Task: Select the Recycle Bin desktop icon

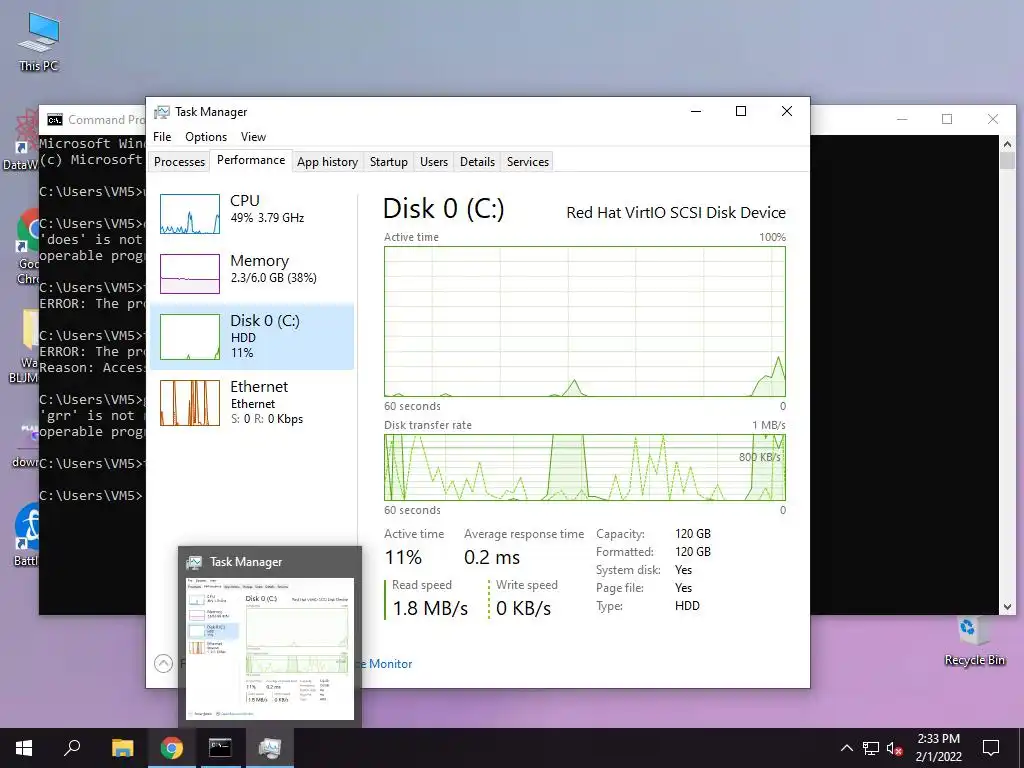Action: (974, 641)
